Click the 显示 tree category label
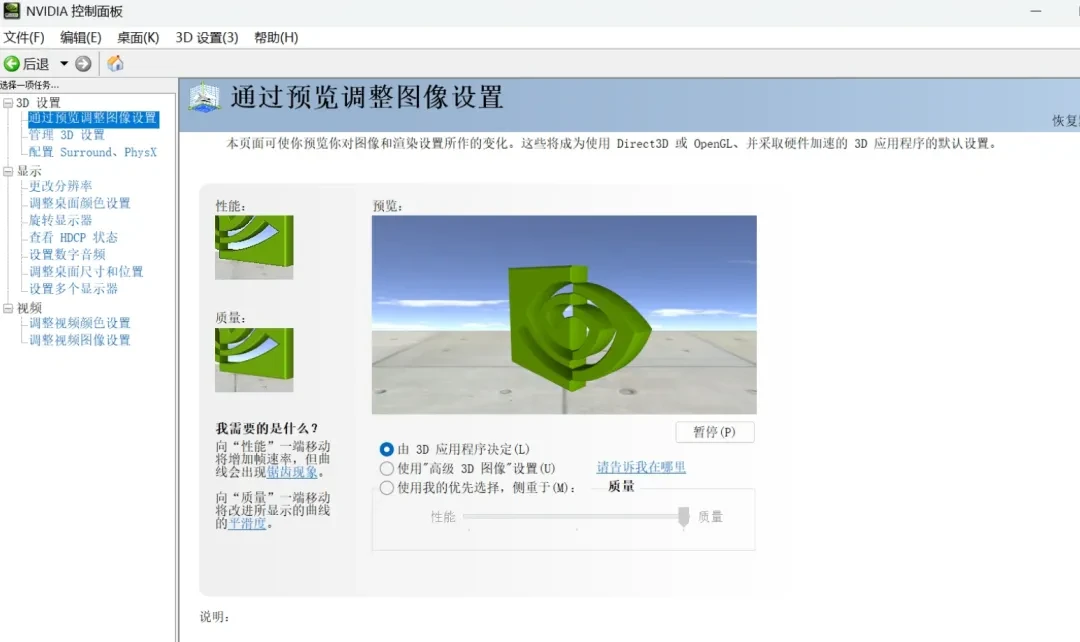 click(x=29, y=171)
